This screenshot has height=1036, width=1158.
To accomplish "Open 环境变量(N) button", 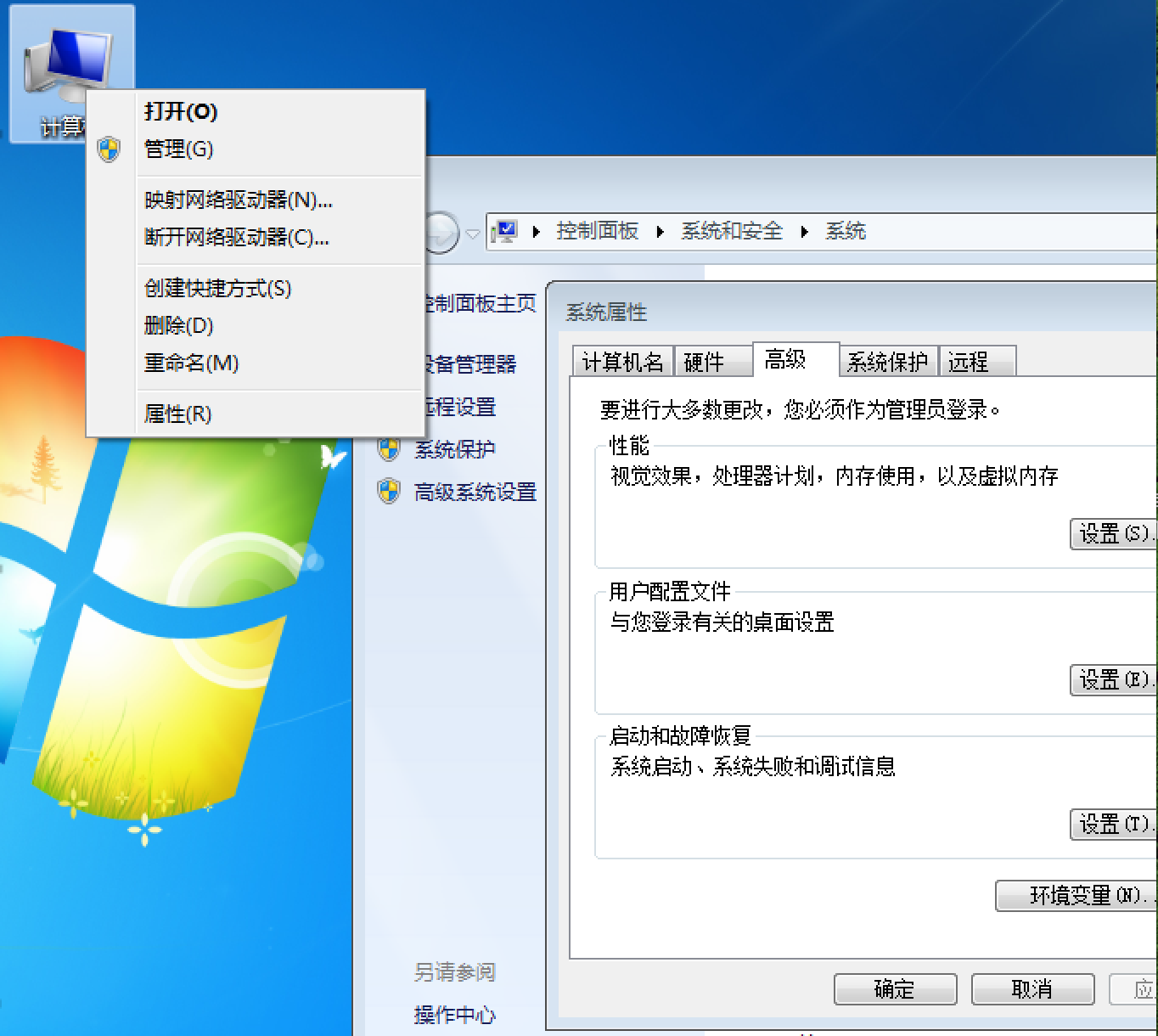I will [1076, 896].
